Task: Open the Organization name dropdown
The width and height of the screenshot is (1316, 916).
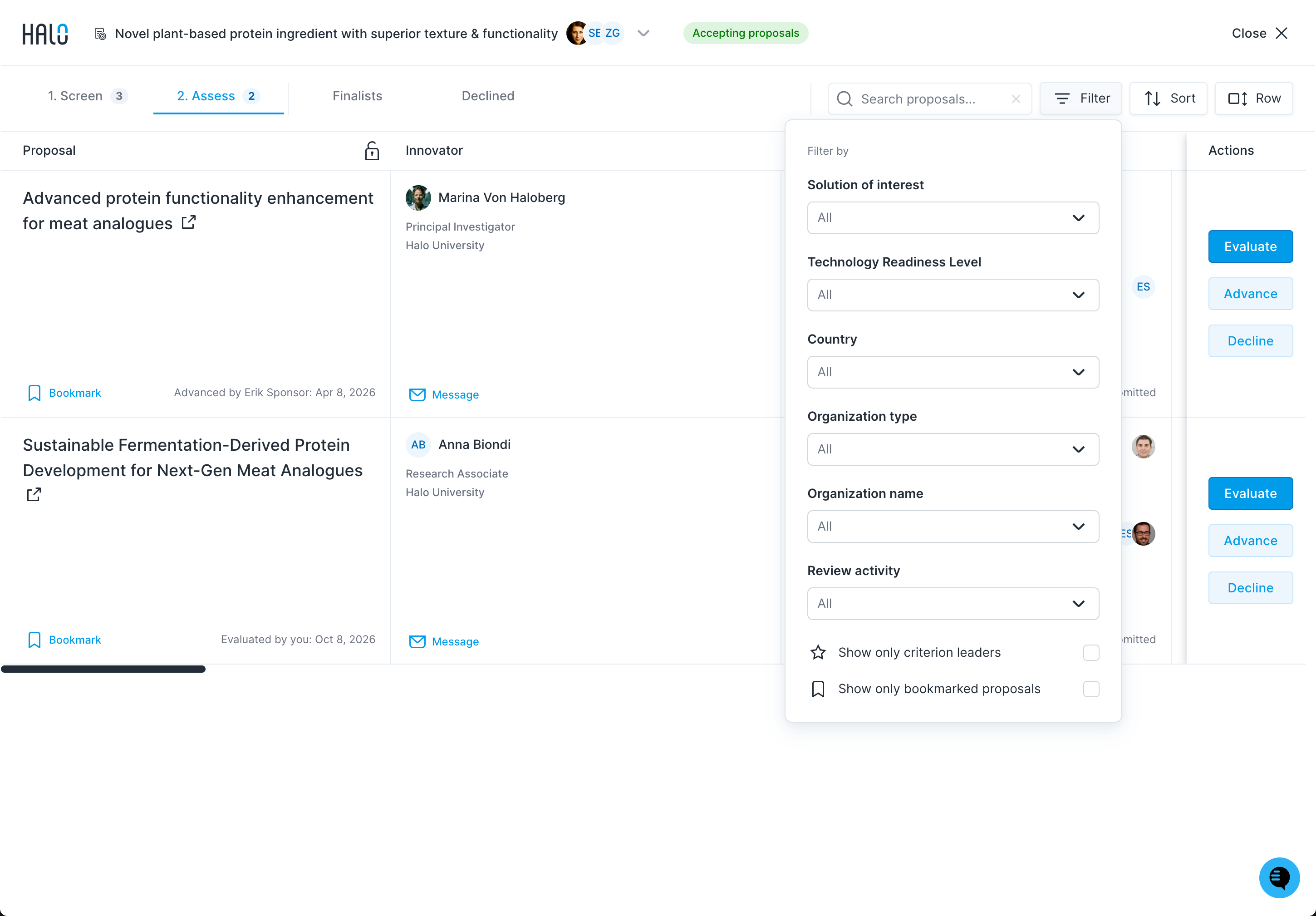Action: [953, 527]
